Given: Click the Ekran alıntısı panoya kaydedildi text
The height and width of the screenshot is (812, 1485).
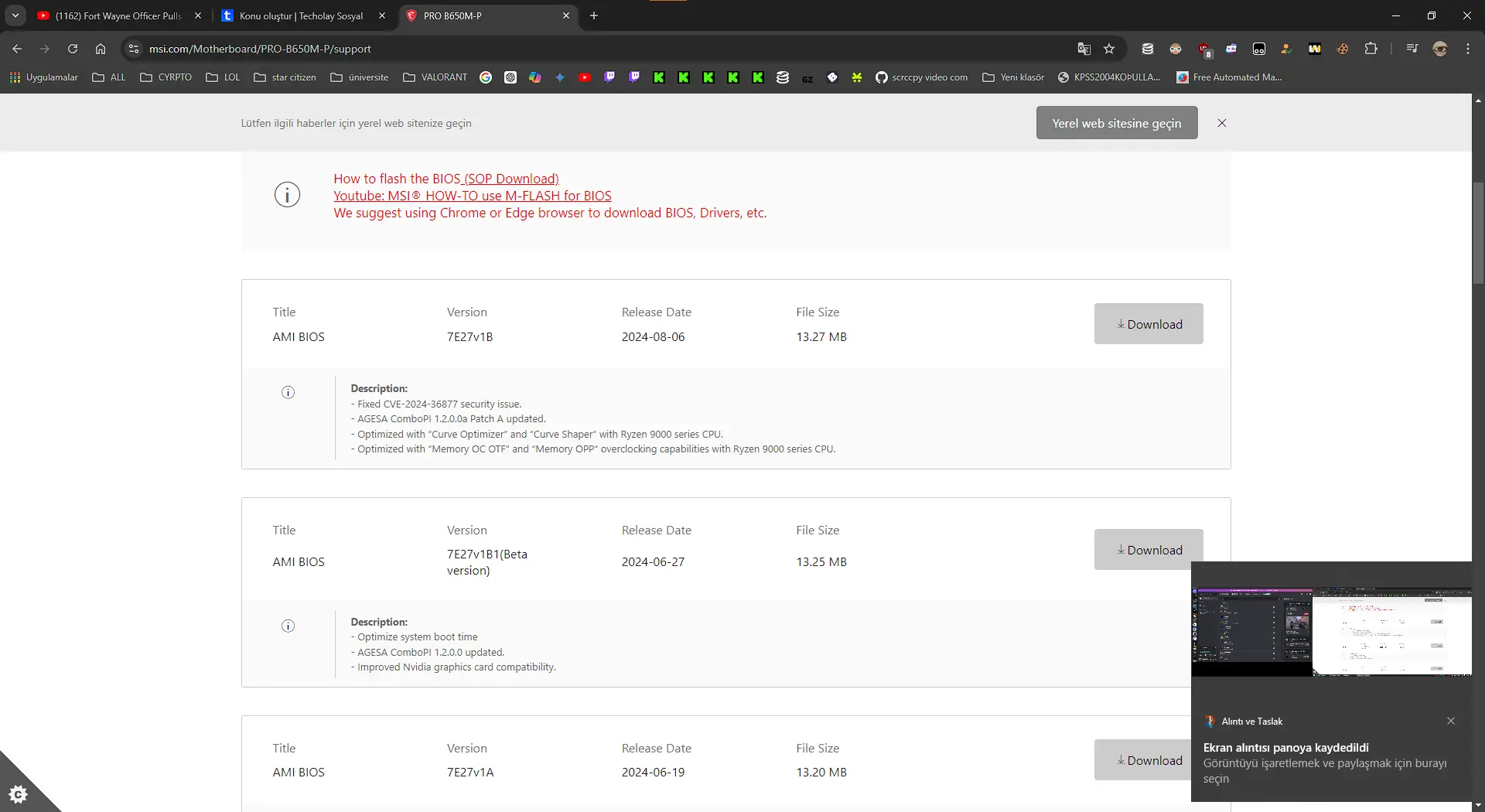Looking at the screenshot, I should (1285, 748).
